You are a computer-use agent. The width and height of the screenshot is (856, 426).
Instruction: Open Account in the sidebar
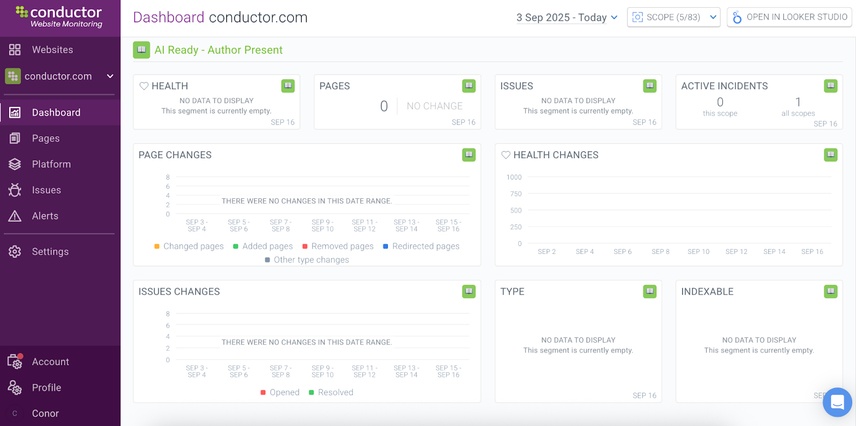pos(50,362)
